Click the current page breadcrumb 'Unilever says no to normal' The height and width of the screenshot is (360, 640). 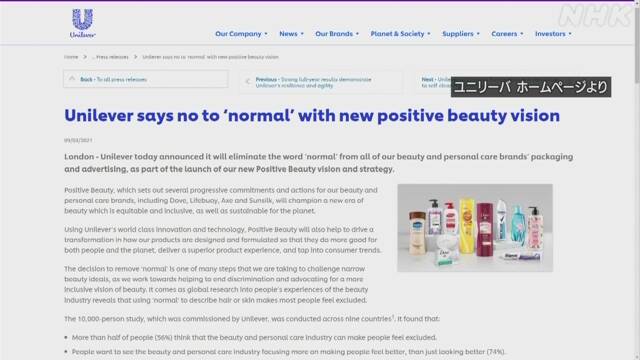210,57
